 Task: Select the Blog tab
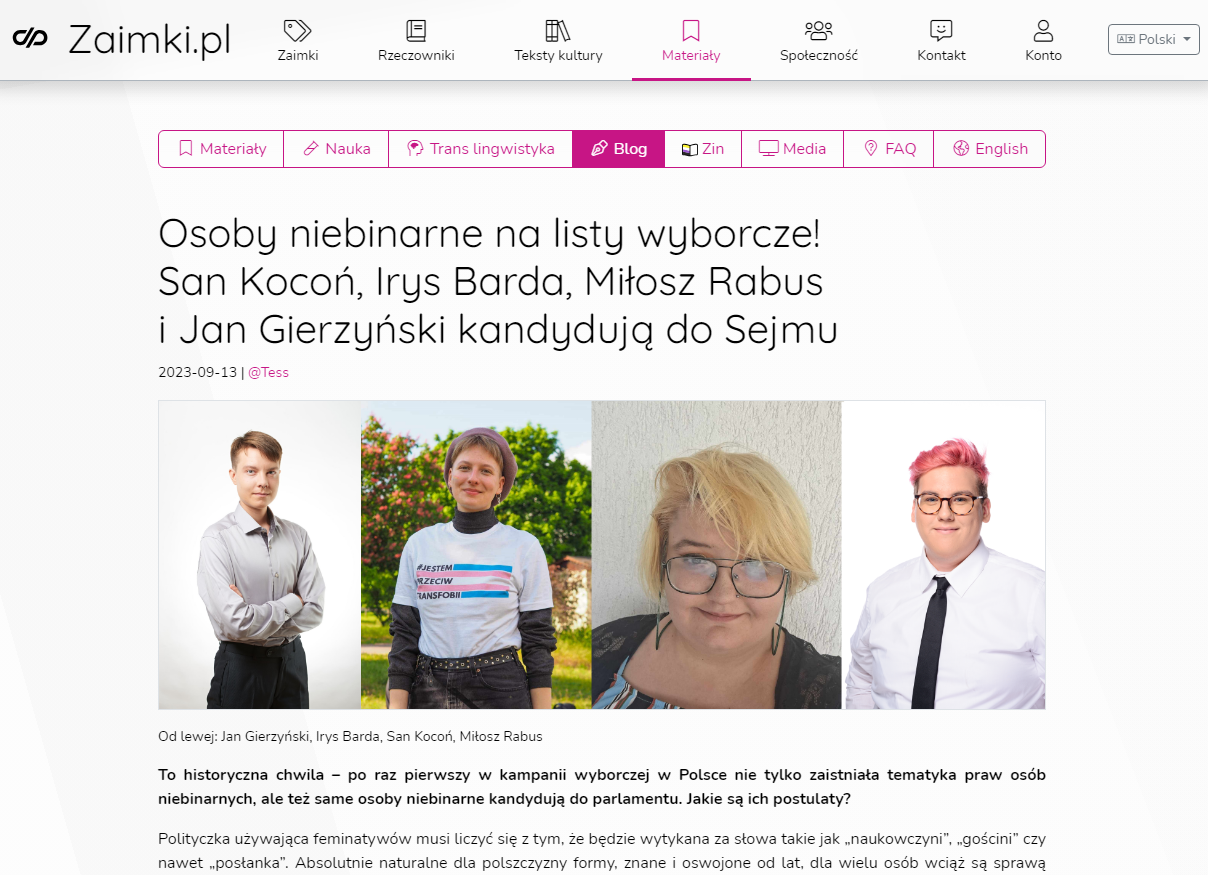(x=618, y=149)
